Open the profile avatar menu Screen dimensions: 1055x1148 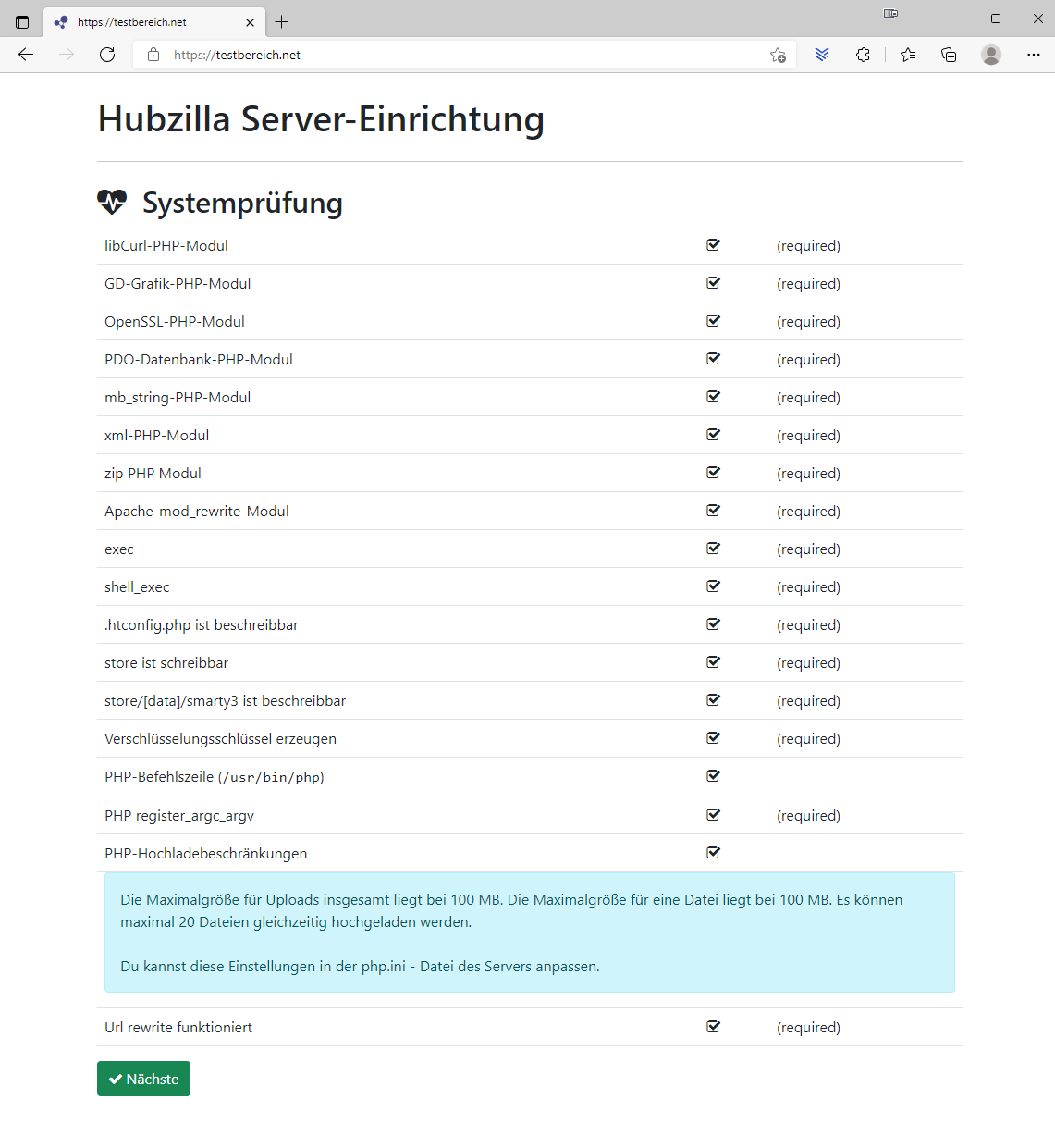(990, 55)
